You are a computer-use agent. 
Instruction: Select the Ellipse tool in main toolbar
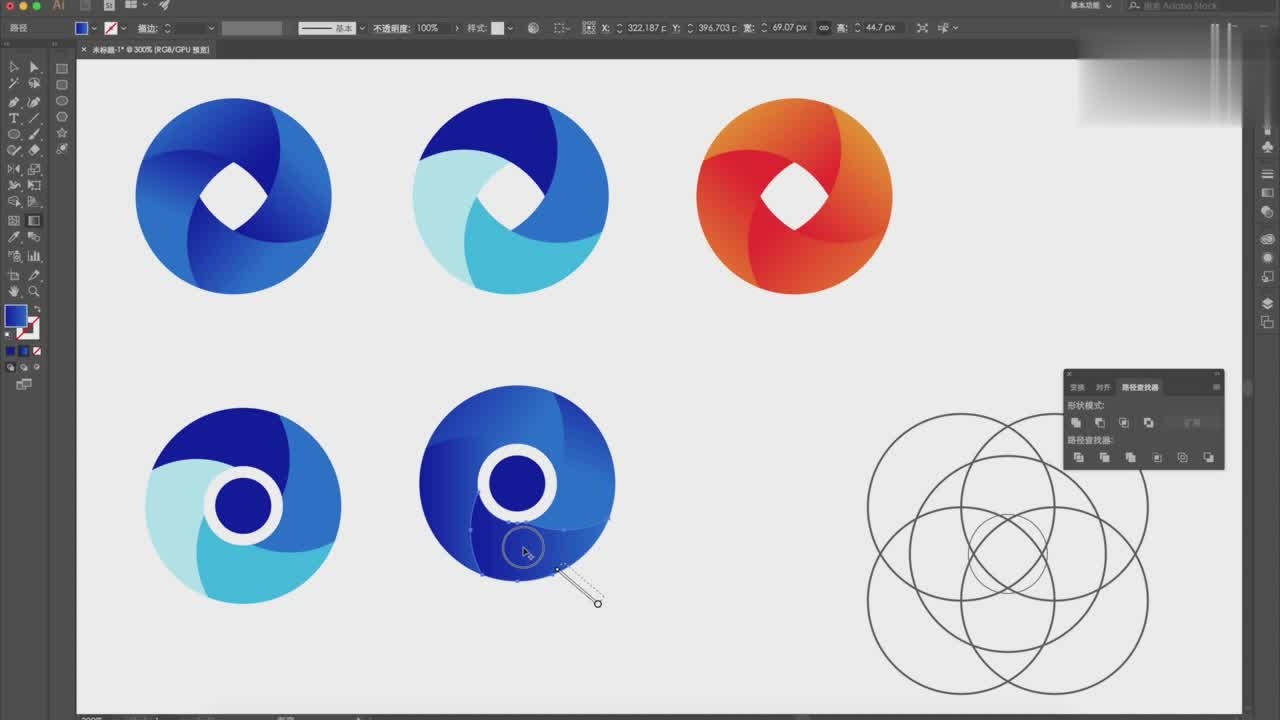coord(14,134)
